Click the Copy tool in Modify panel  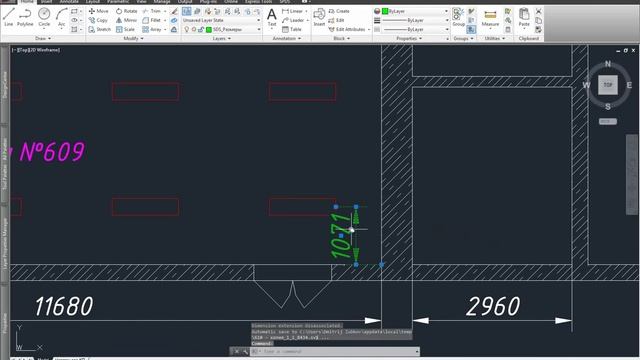click(98, 20)
